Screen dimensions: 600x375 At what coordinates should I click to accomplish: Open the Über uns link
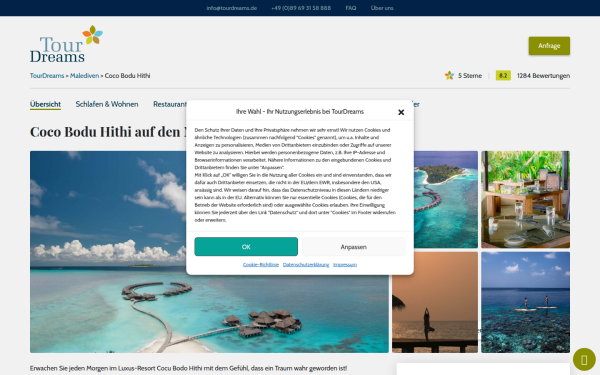(x=382, y=8)
